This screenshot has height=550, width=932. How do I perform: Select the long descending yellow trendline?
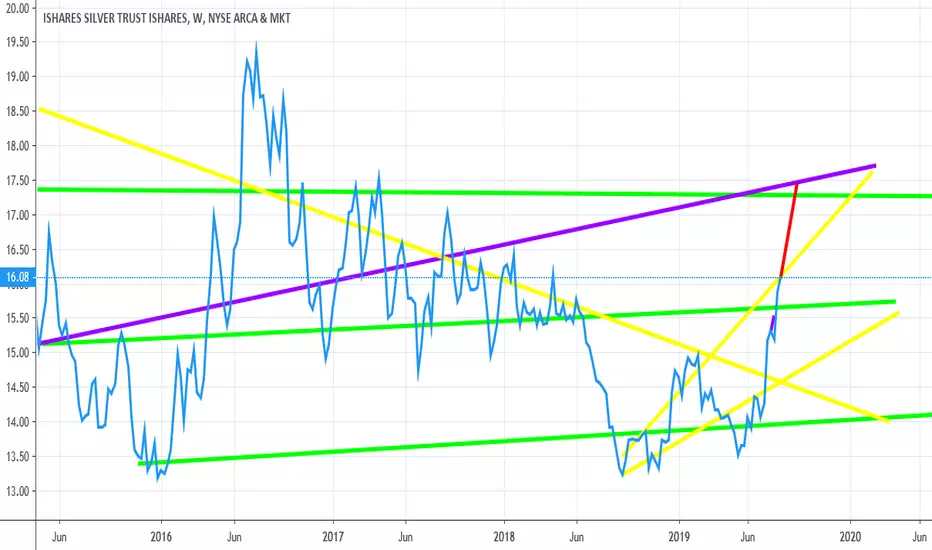[x=464, y=265]
